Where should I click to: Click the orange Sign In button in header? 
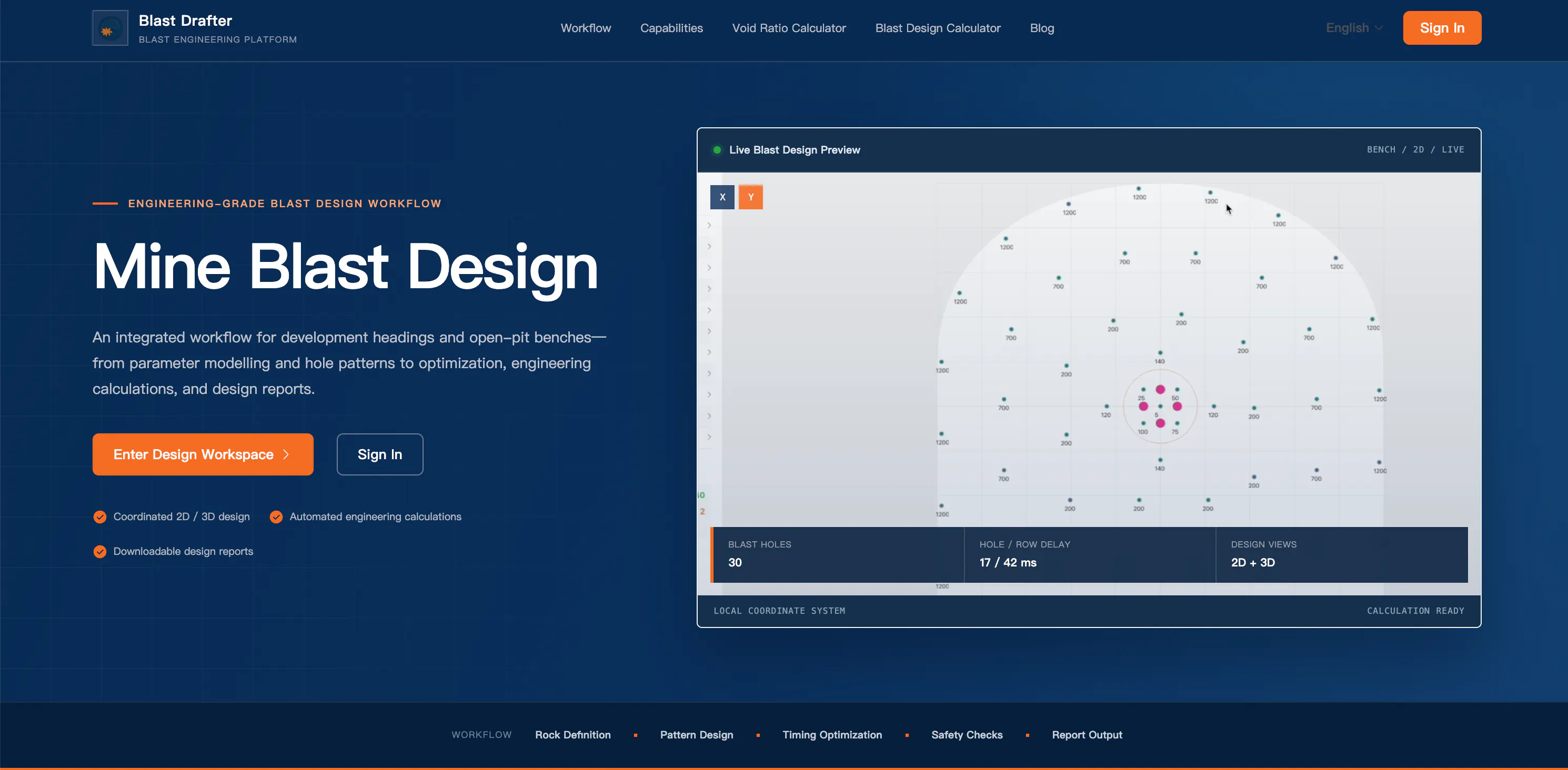point(1442,28)
